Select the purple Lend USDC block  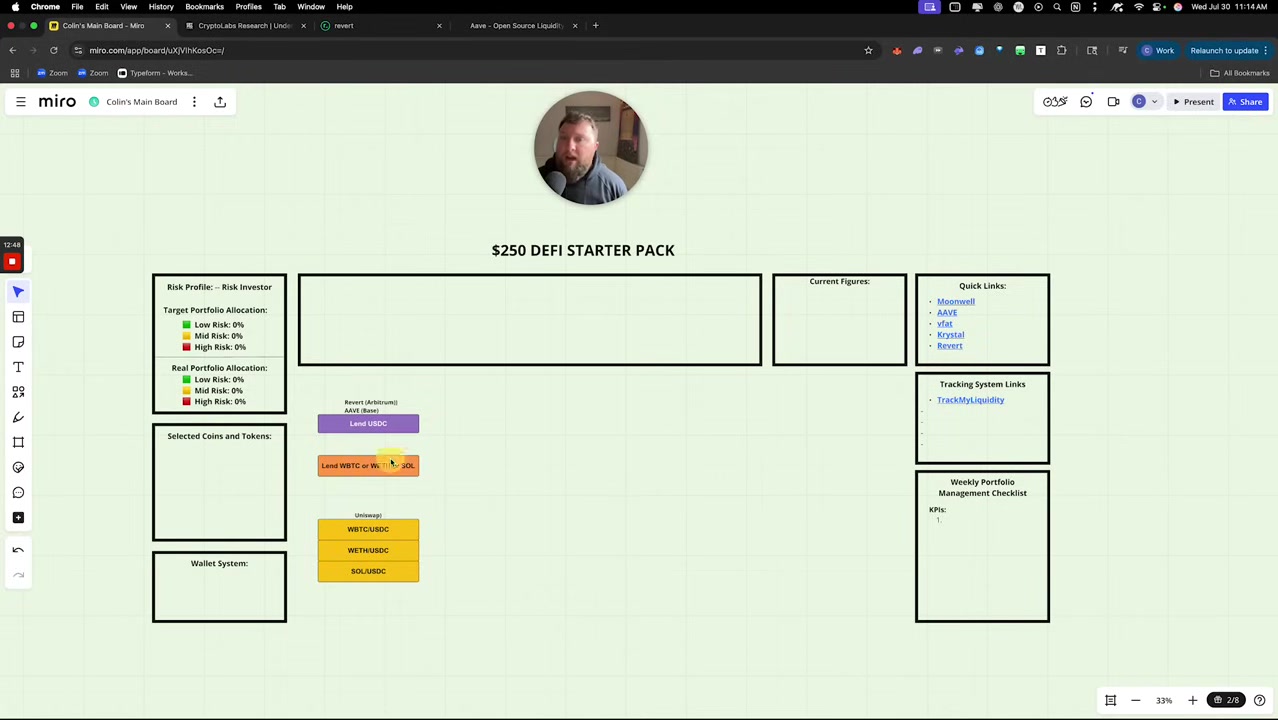(x=368, y=424)
